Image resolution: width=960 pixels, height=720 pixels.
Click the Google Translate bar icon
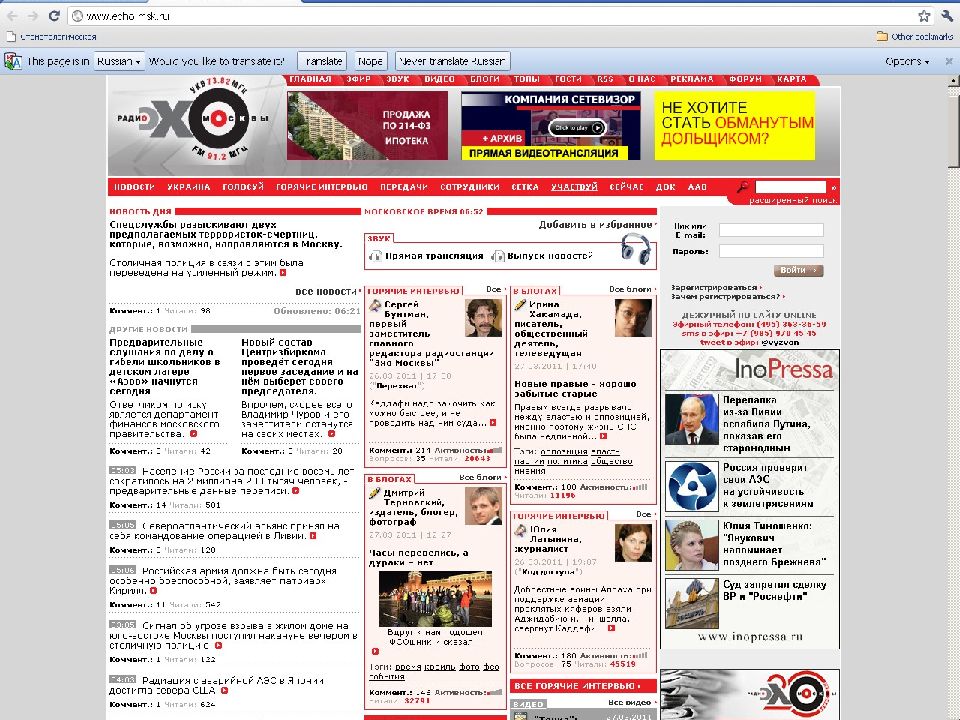pos(12,61)
